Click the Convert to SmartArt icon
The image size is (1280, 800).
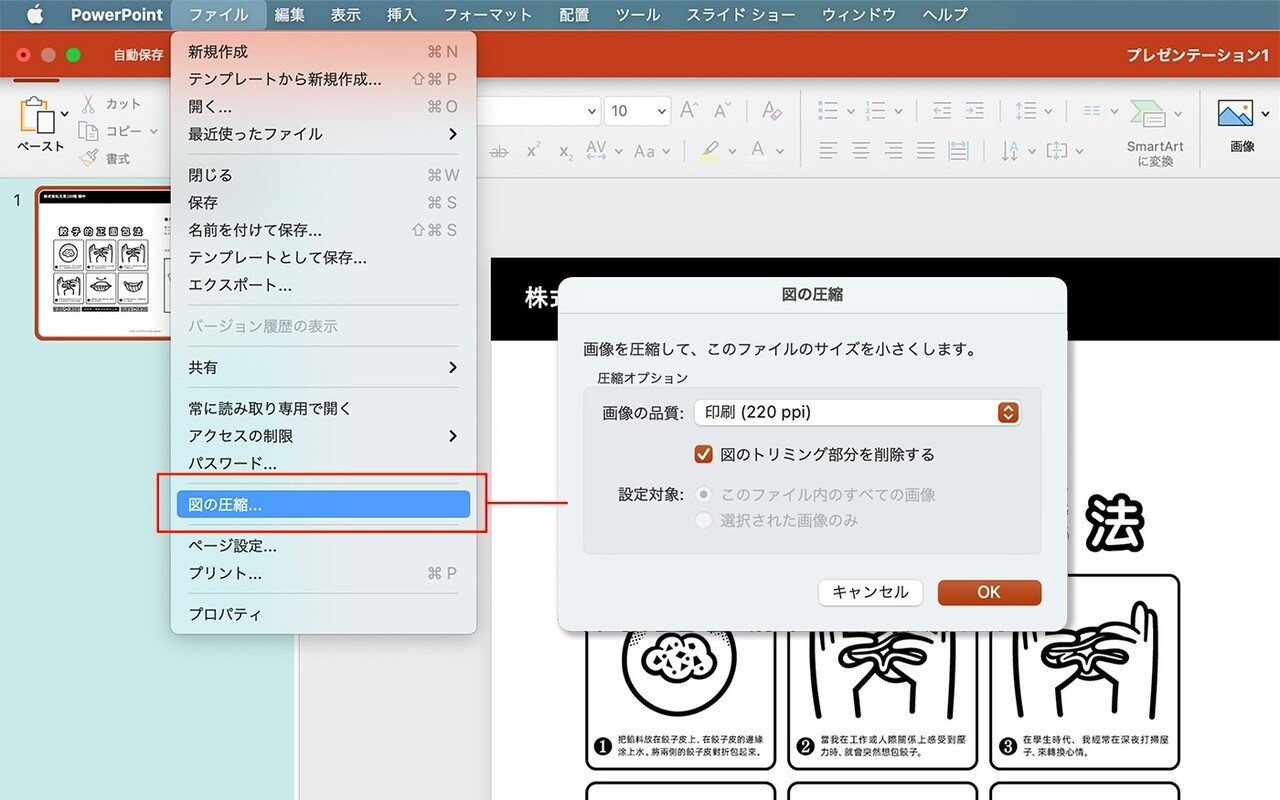point(1150,114)
